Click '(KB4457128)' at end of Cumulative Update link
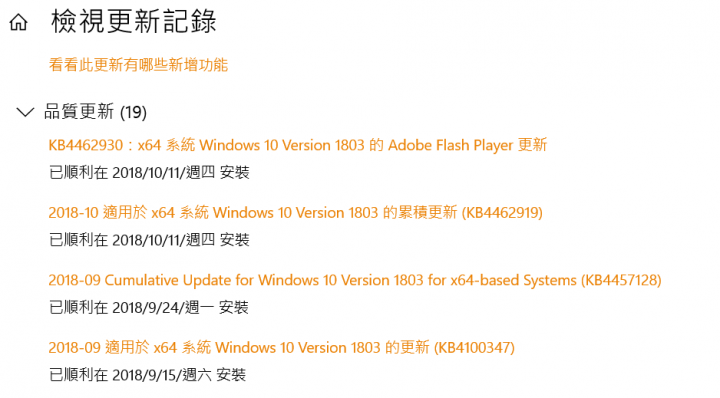Viewport: 720px width, 398px height. (x=621, y=280)
